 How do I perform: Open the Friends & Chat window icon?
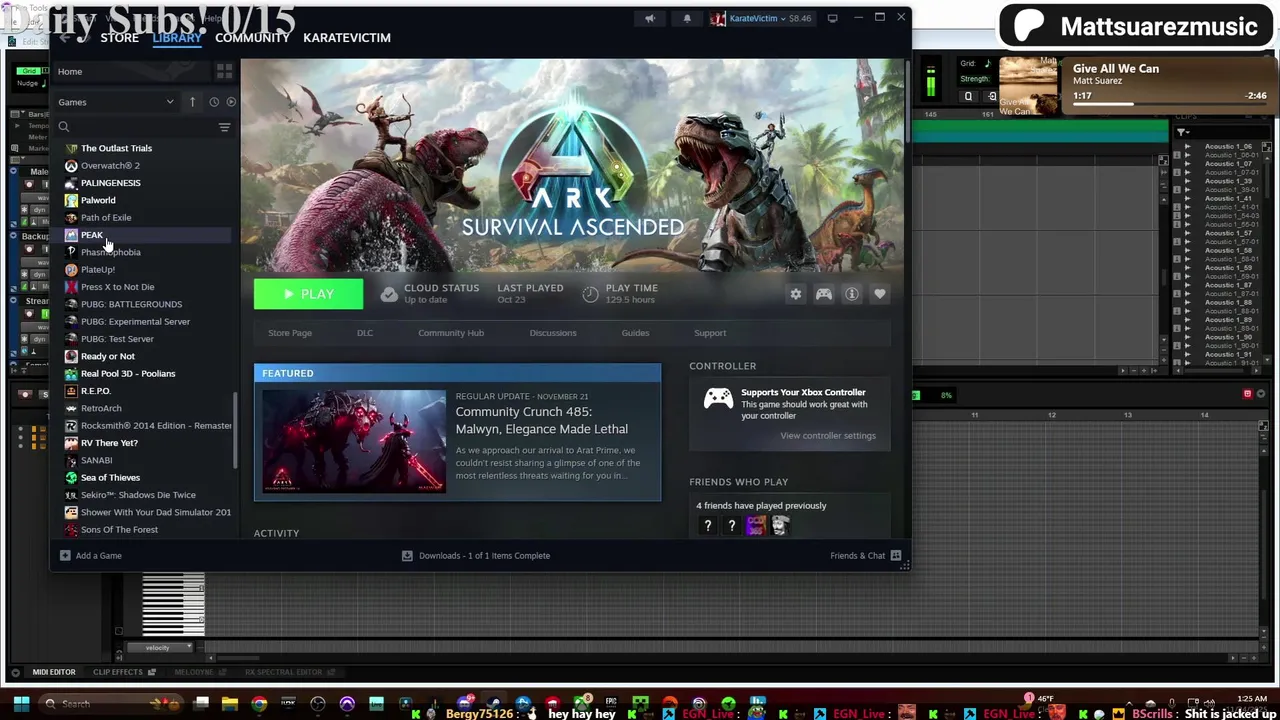[896, 555]
